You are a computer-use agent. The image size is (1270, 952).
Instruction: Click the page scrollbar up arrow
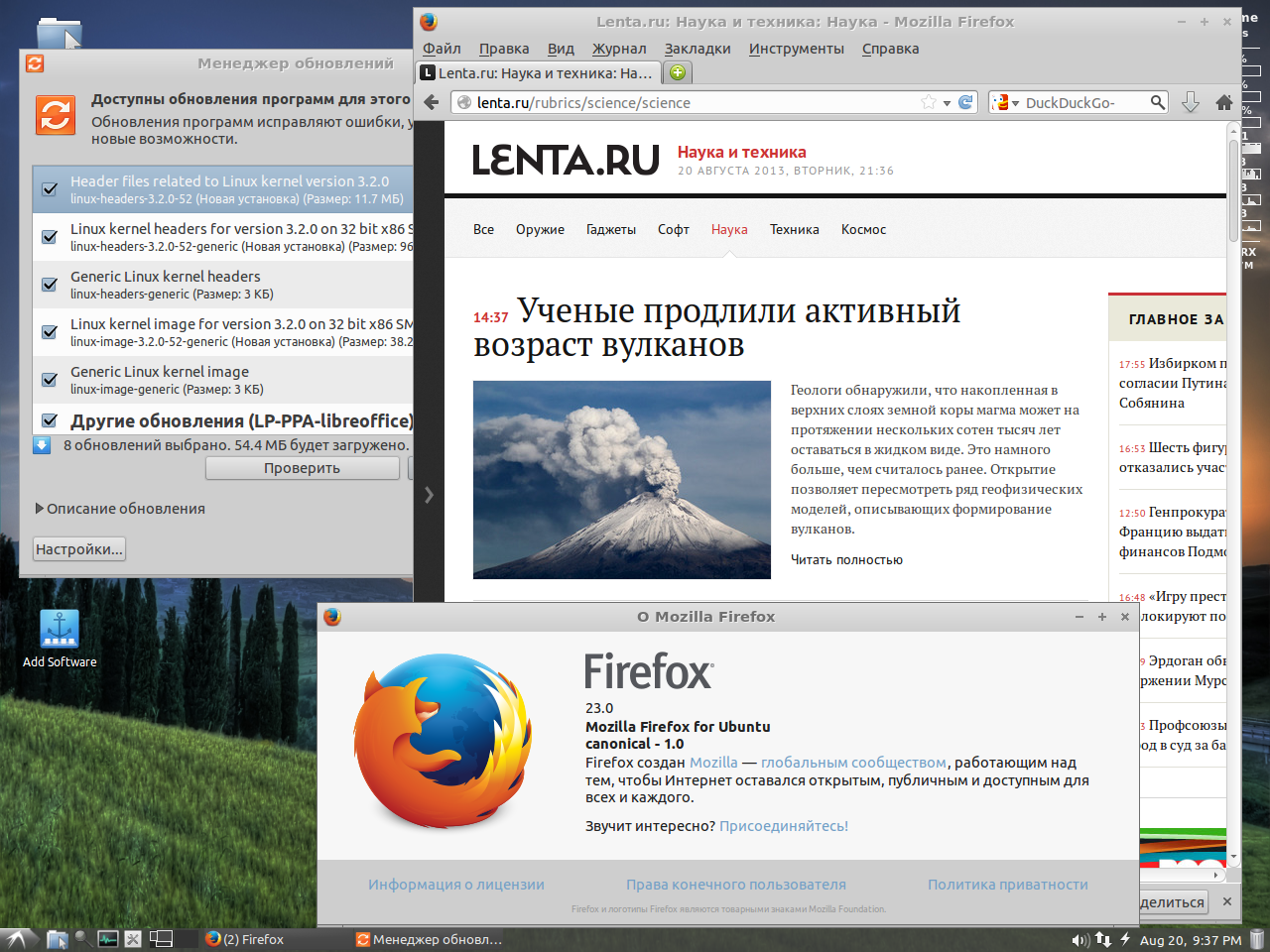coord(1234,131)
